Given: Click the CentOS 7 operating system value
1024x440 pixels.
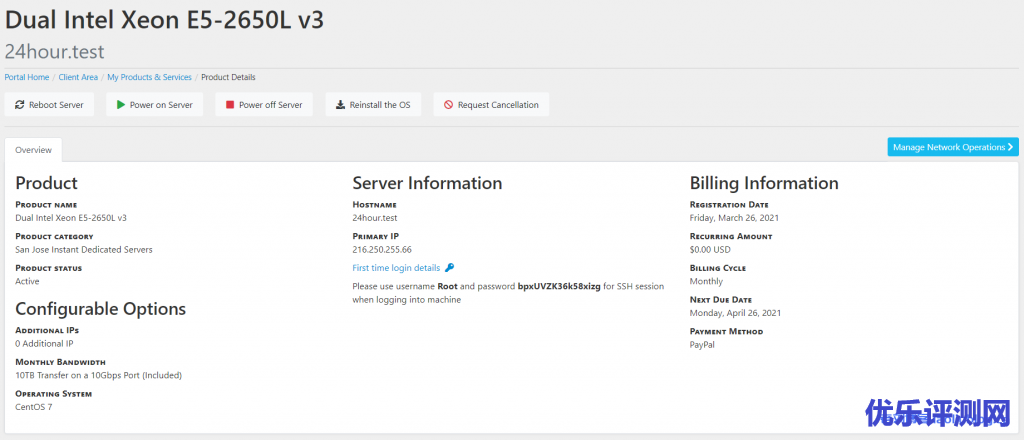Looking at the screenshot, I should click(35, 407).
